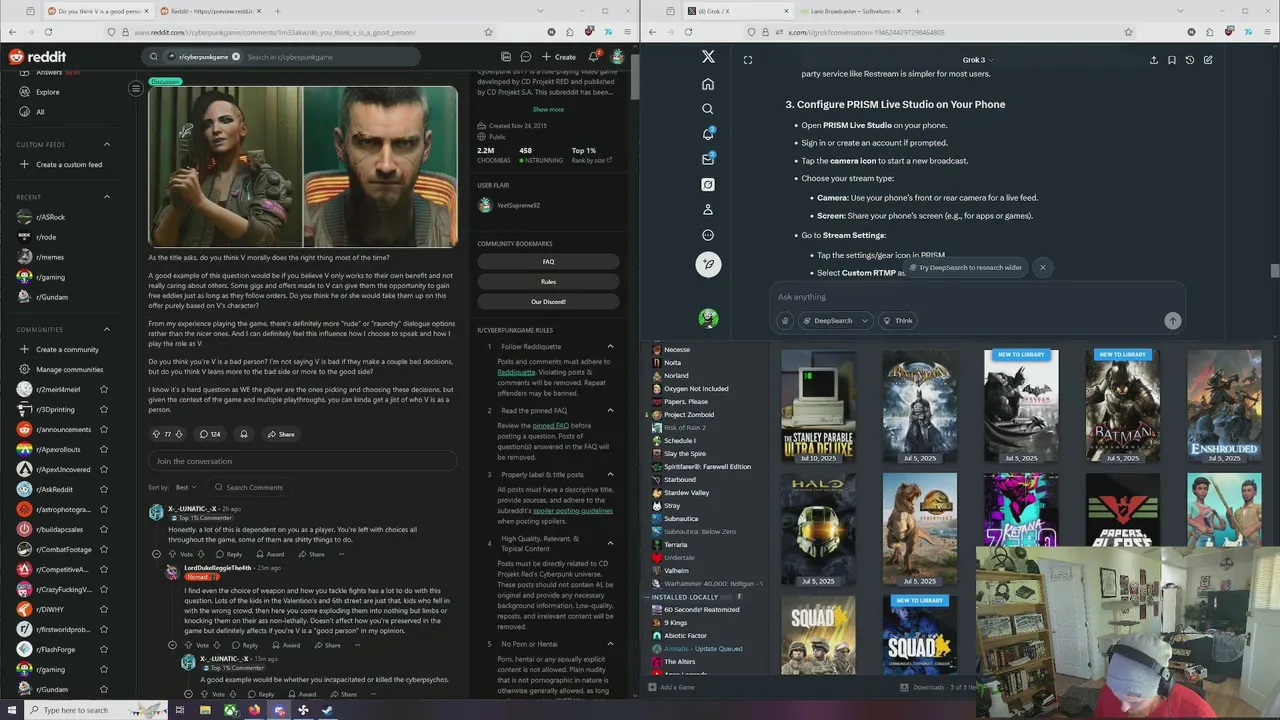Image resolution: width=1280 pixels, height=720 pixels.
Task: Dismiss the Try DeepSearch suggestion
Action: coord(1042,268)
